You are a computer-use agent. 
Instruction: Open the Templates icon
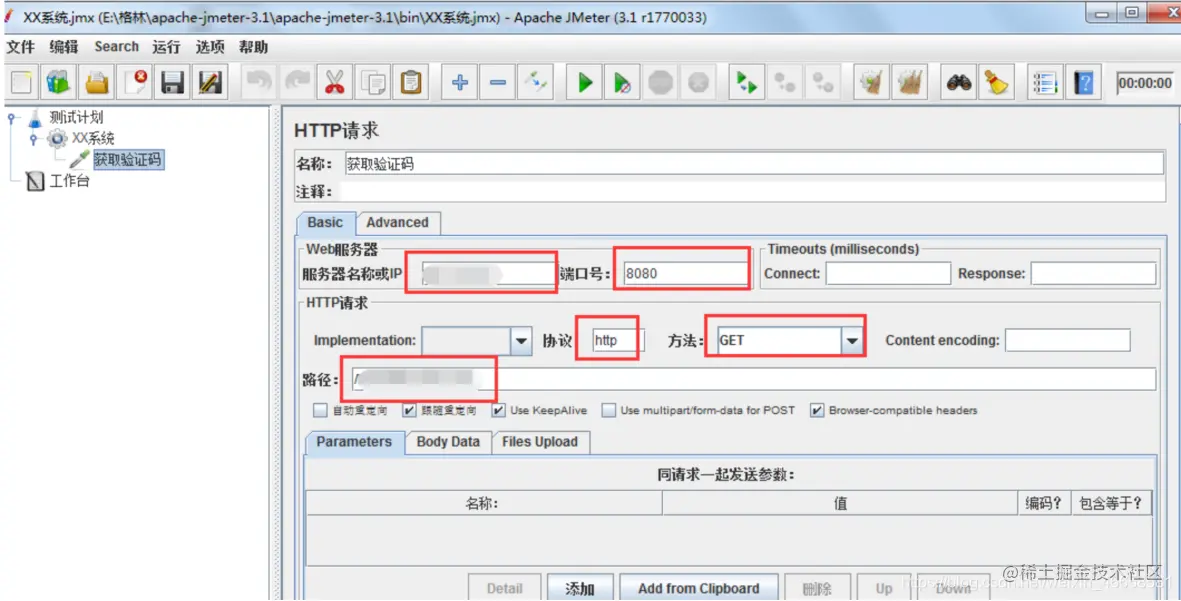tap(58, 82)
